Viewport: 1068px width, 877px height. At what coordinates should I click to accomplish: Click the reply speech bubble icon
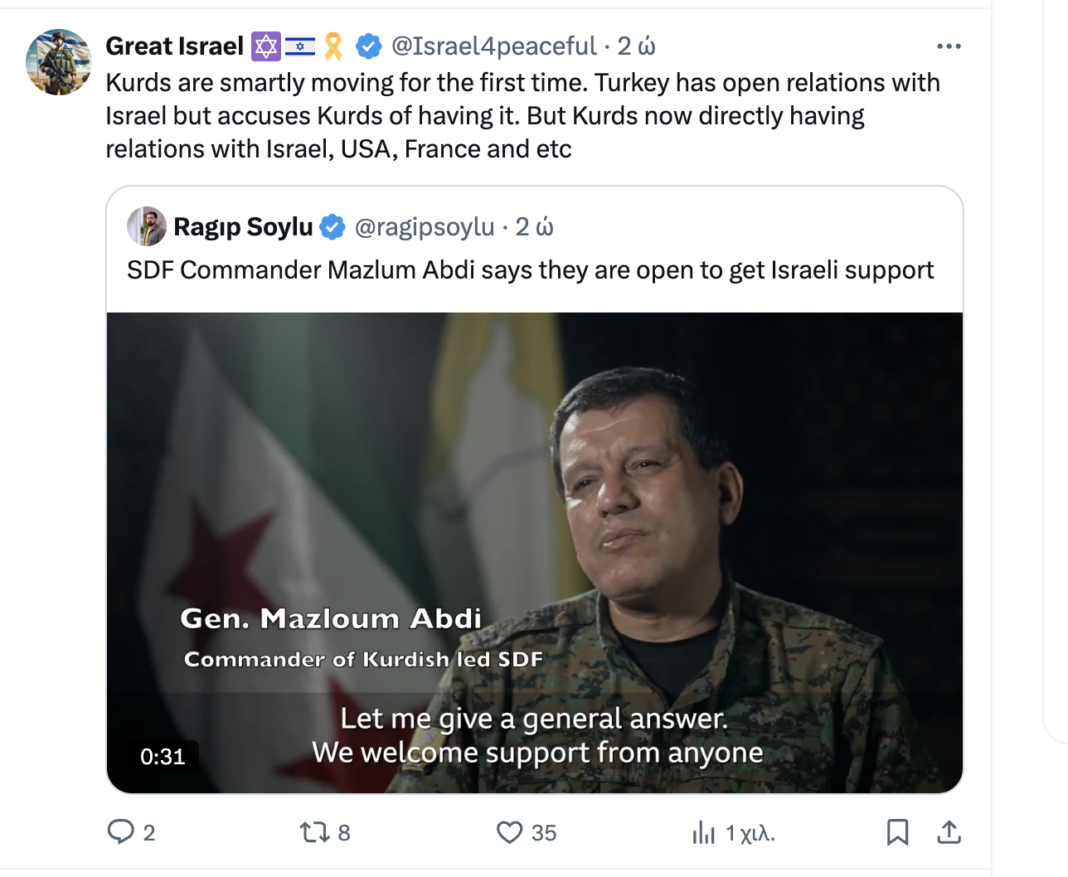[120, 832]
